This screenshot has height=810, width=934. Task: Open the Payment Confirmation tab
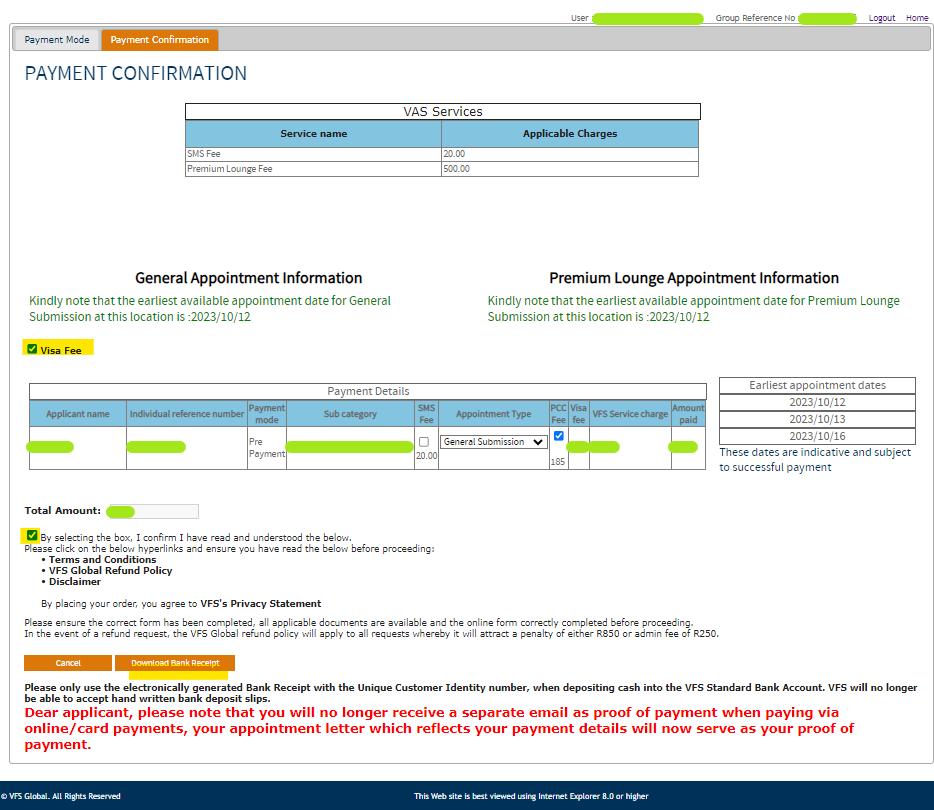160,40
